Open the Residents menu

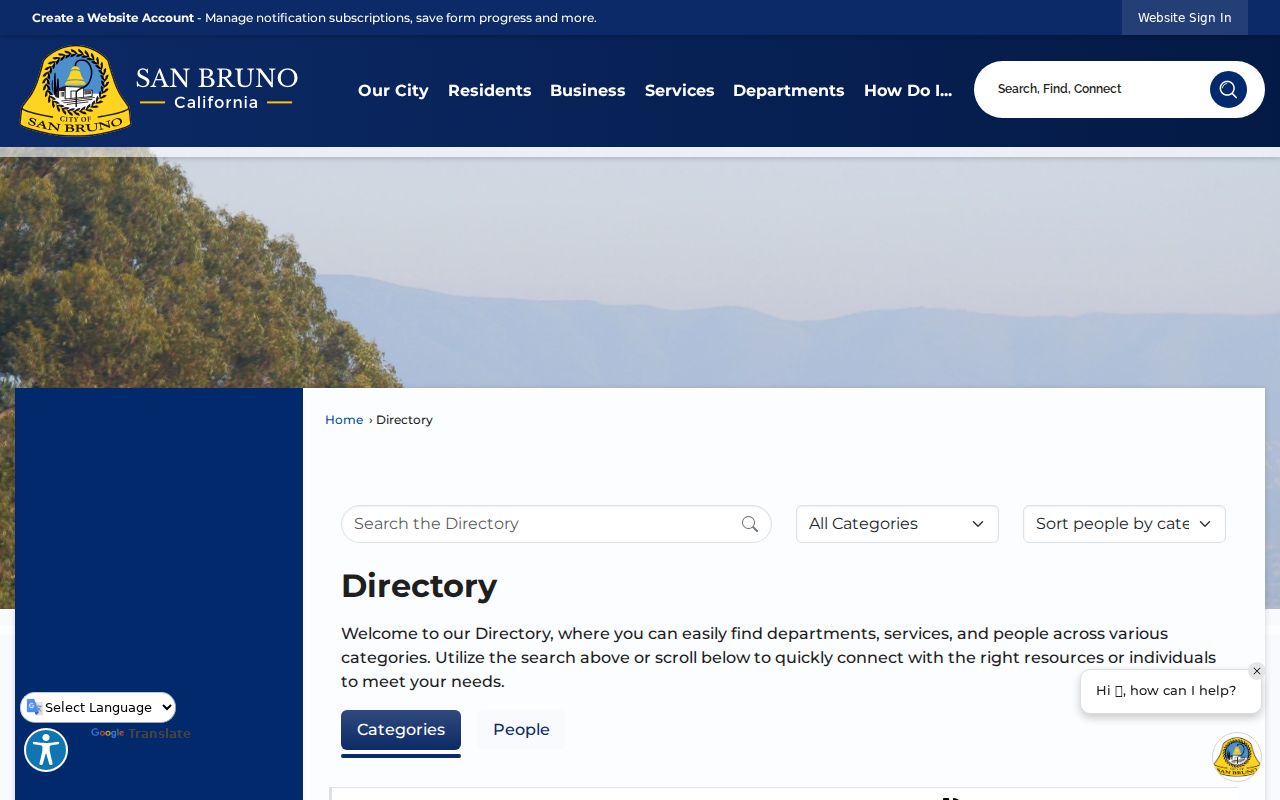pyautogui.click(x=489, y=90)
